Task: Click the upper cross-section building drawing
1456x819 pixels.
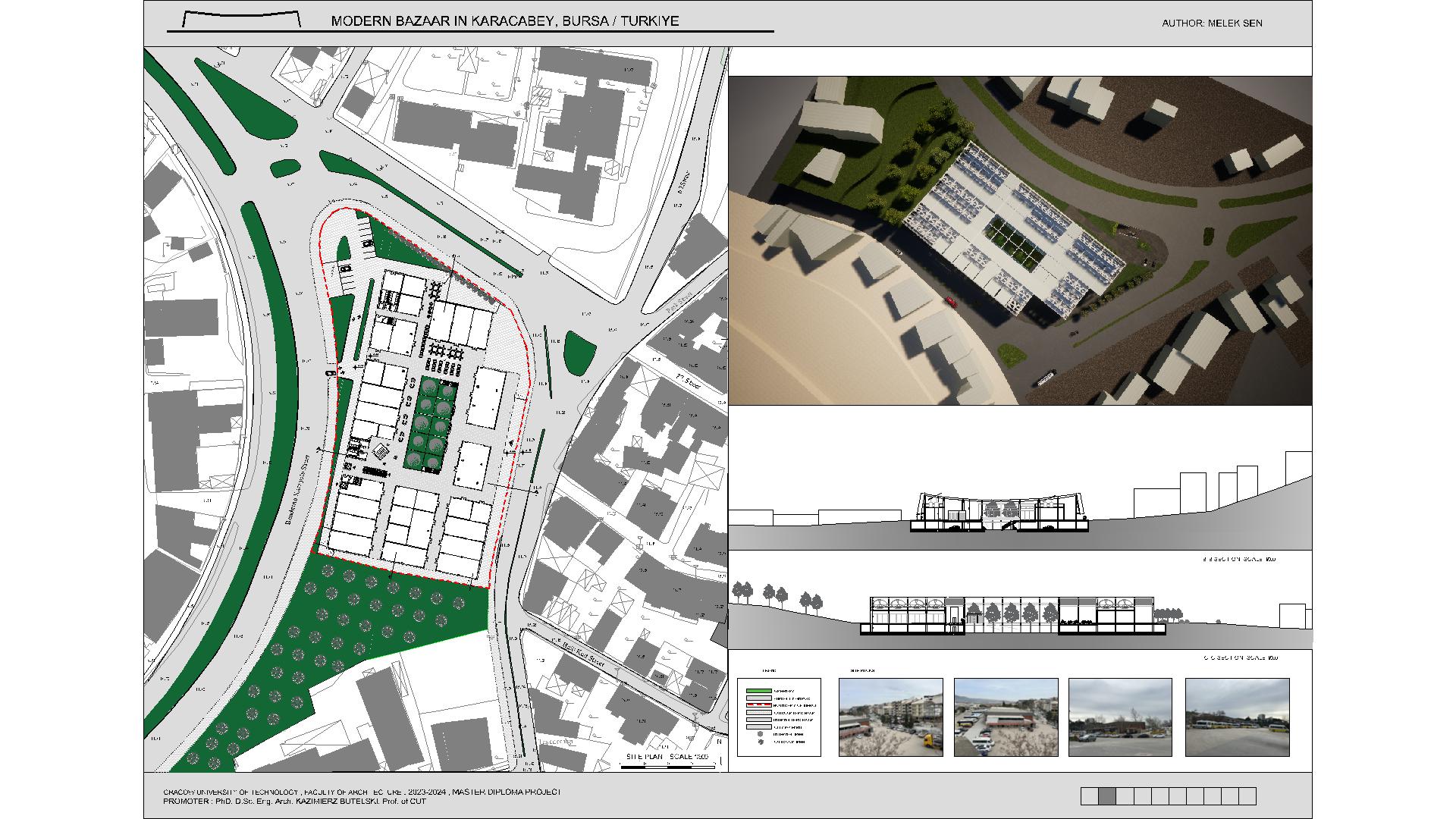Action: click(x=999, y=513)
